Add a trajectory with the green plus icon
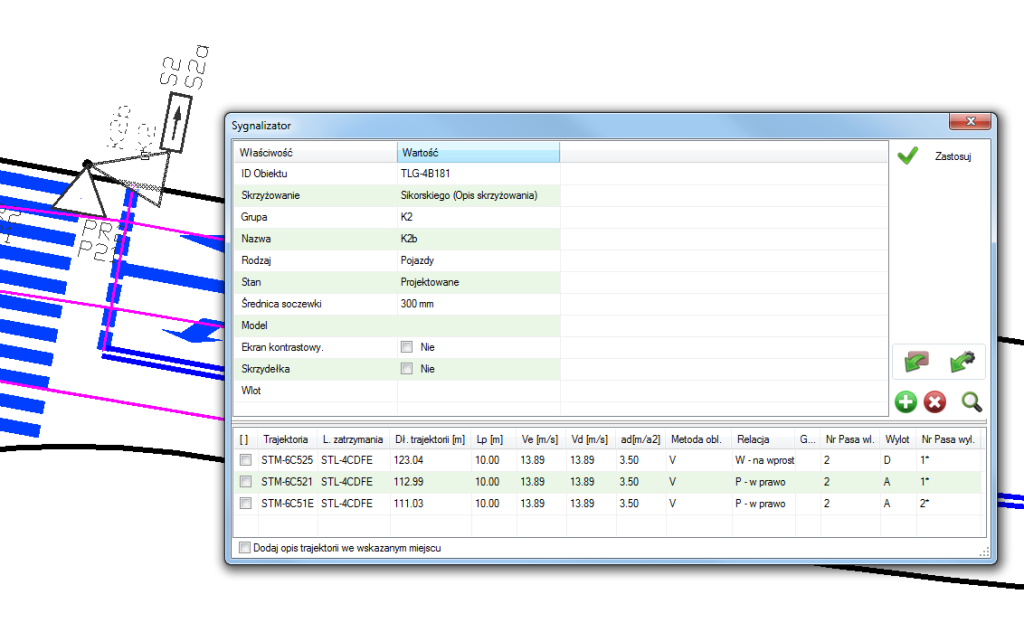 906,402
